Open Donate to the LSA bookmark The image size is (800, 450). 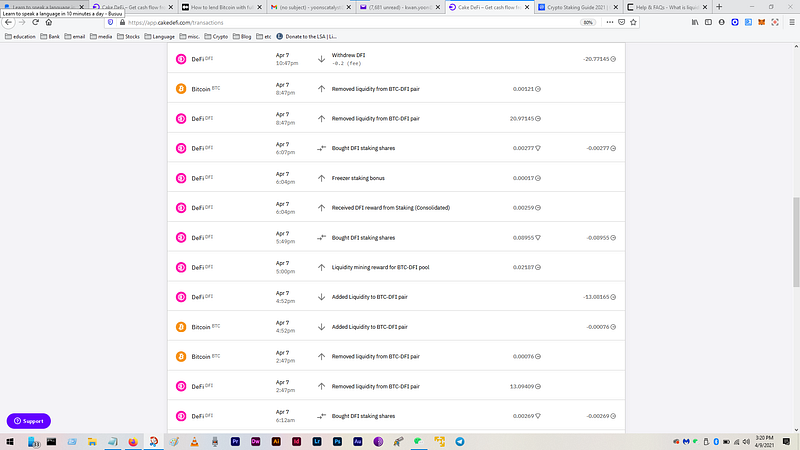306,37
